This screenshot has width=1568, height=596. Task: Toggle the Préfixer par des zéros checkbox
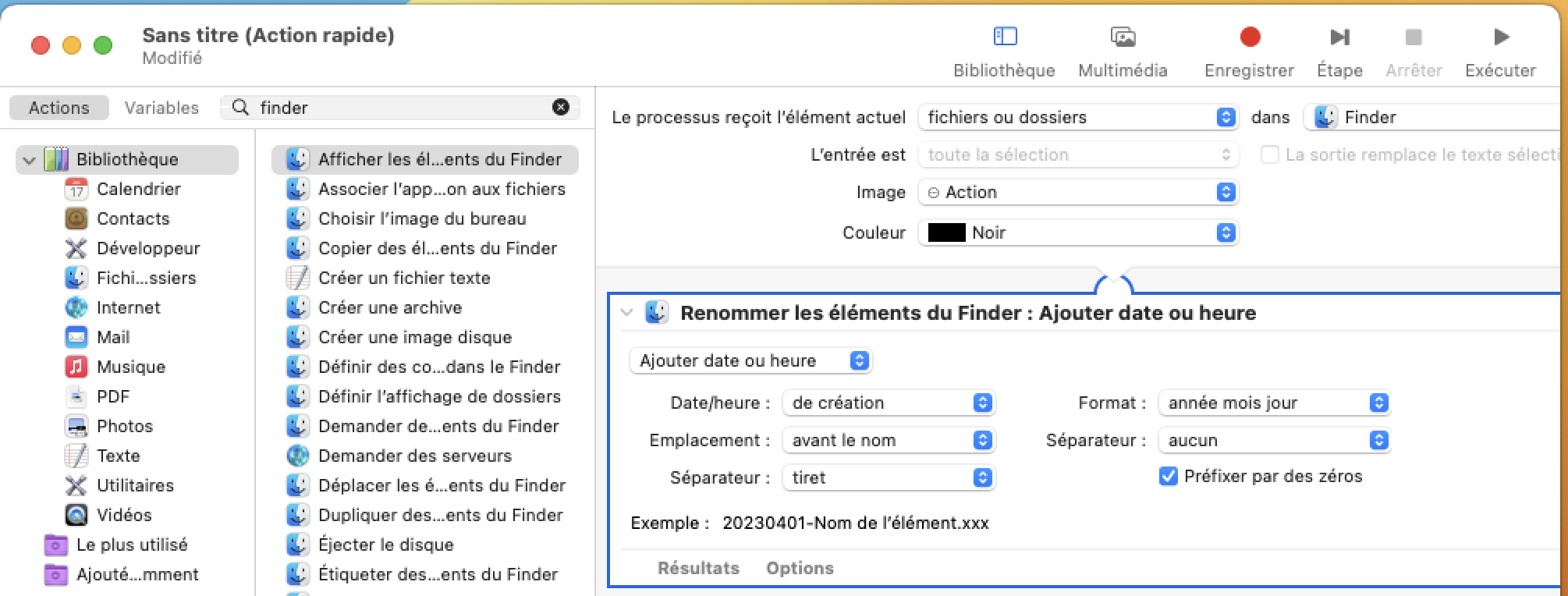(1169, 476)
